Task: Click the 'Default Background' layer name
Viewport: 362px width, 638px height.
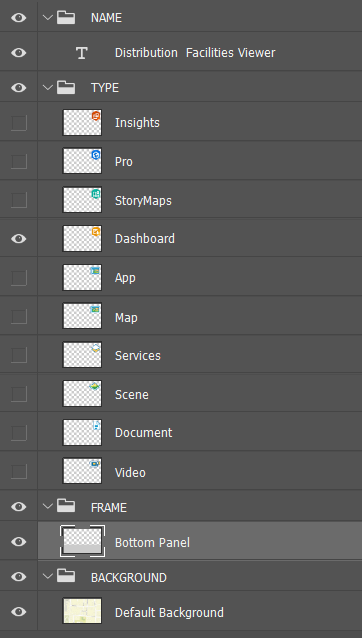Action: click(x=169, y=613)
